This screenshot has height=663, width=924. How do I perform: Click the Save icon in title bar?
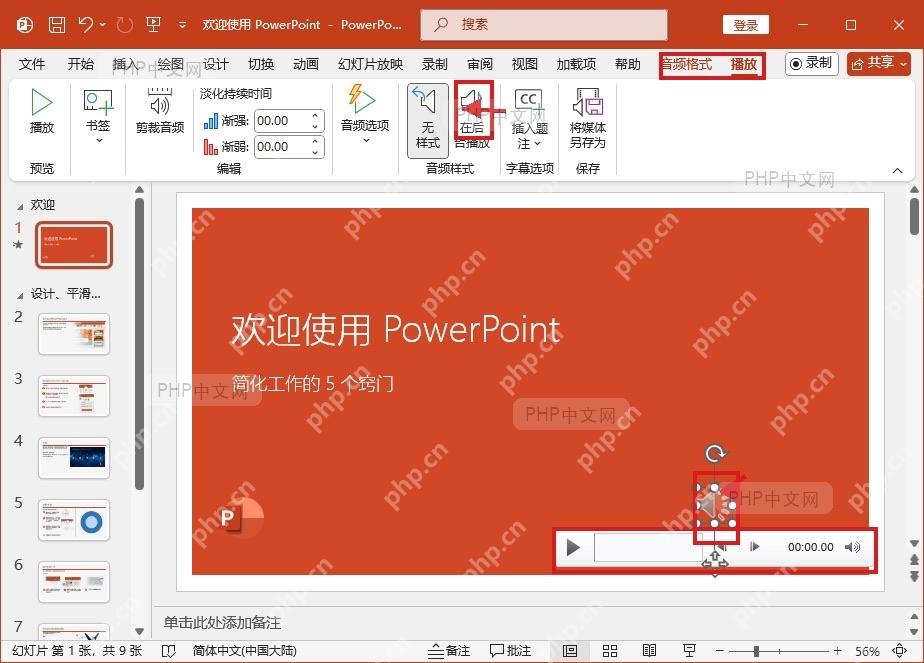pos(57,25)
